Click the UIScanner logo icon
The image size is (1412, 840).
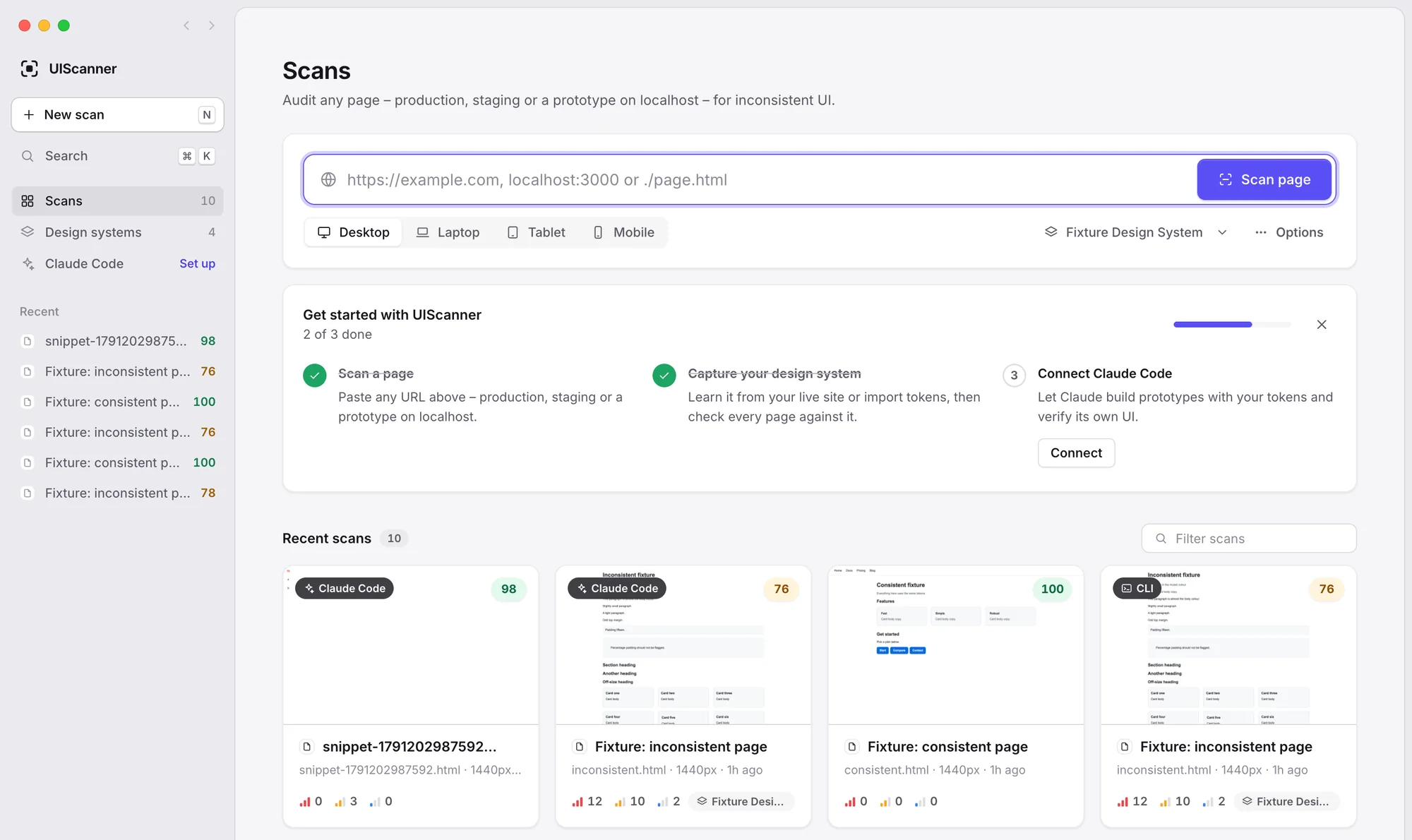coord(29,68)
